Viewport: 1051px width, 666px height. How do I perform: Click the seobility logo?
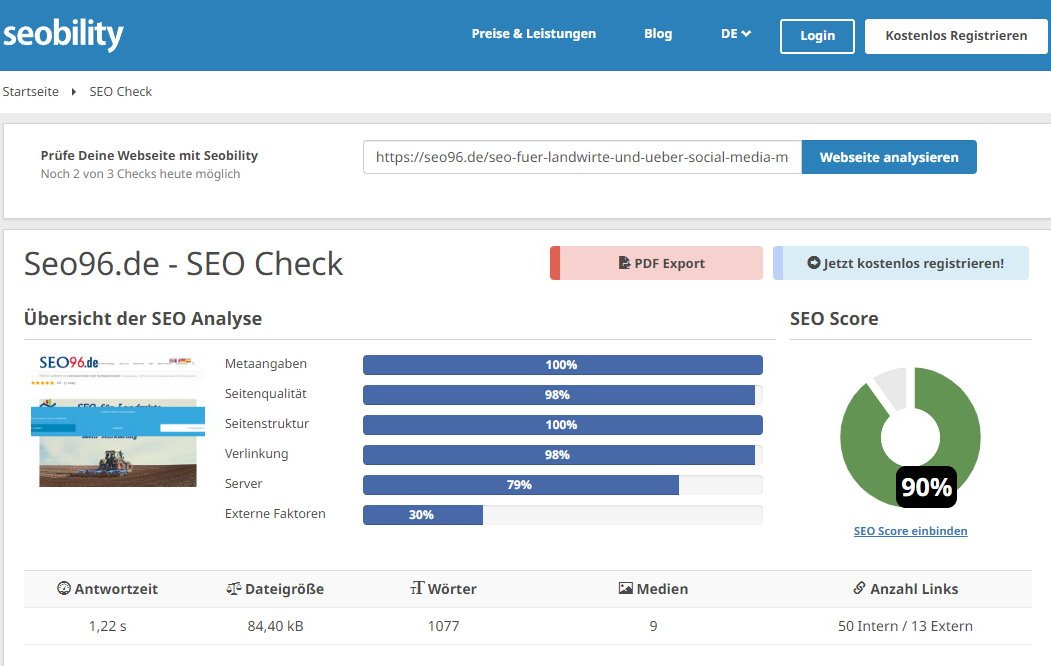pos(62,35)
